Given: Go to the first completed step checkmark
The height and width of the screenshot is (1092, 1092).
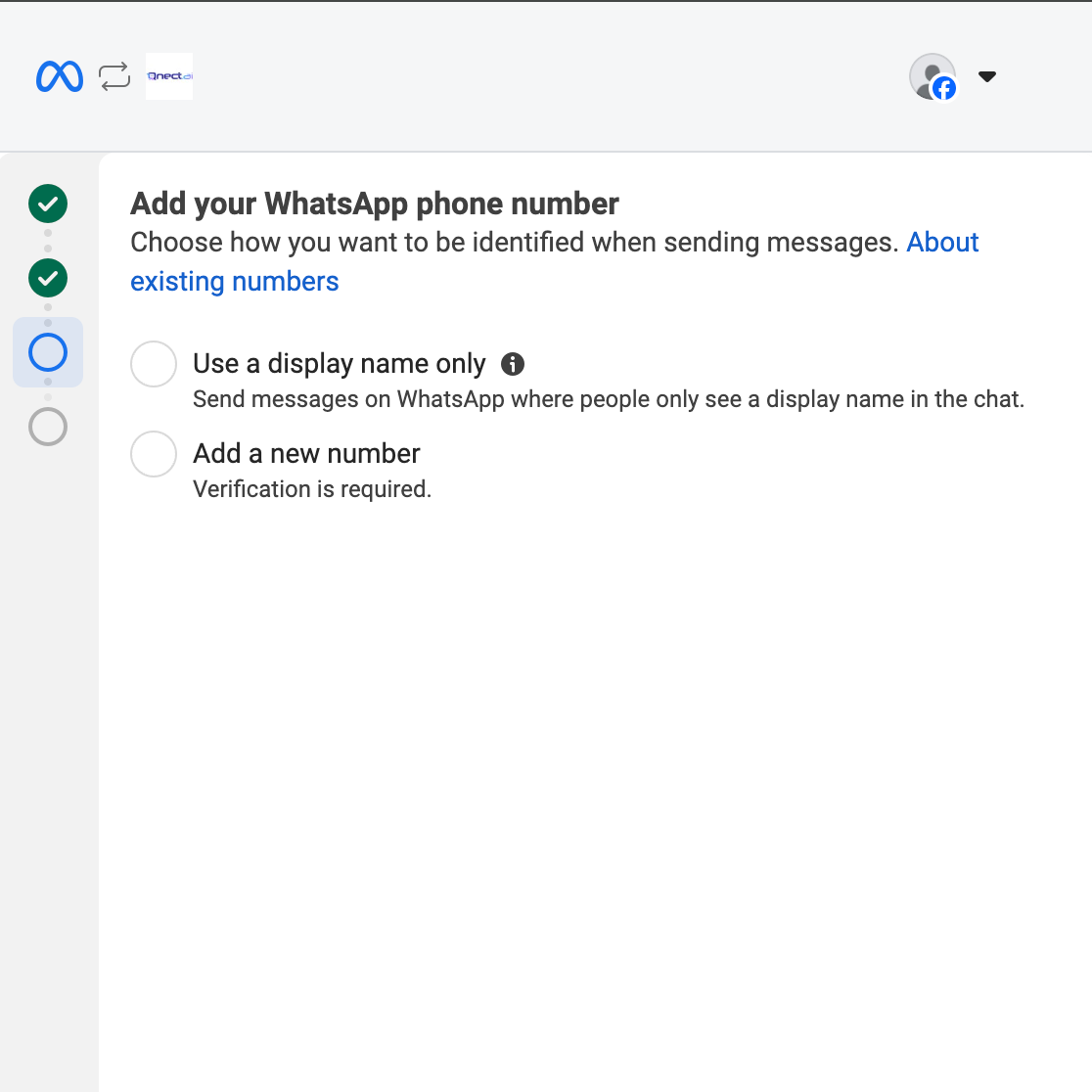Looking at the screenshot, I should 48,204.
